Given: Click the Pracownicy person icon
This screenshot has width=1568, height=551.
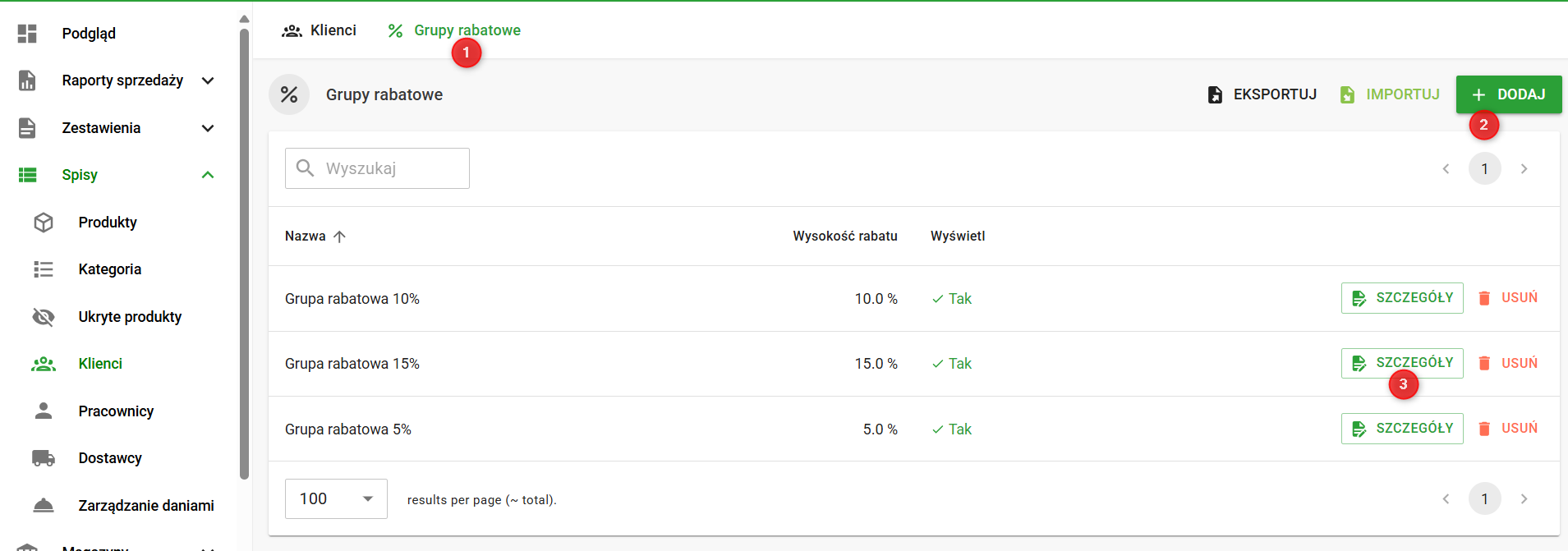Looking at the screenshot, I should (x=44, y=411).
